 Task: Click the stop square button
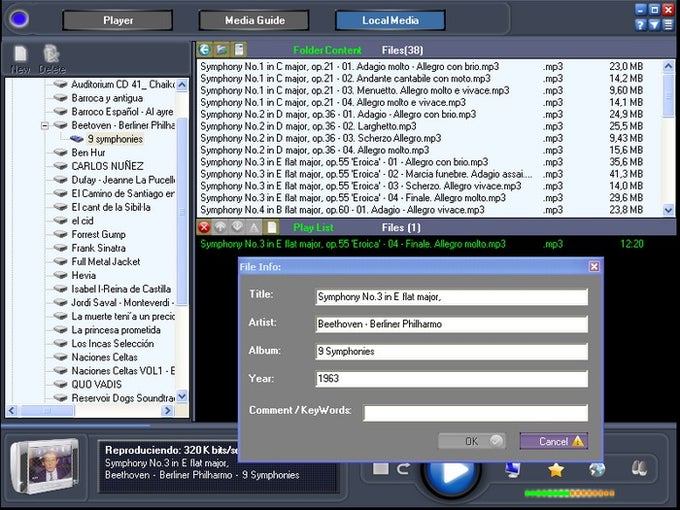click(x=380, y=468)
